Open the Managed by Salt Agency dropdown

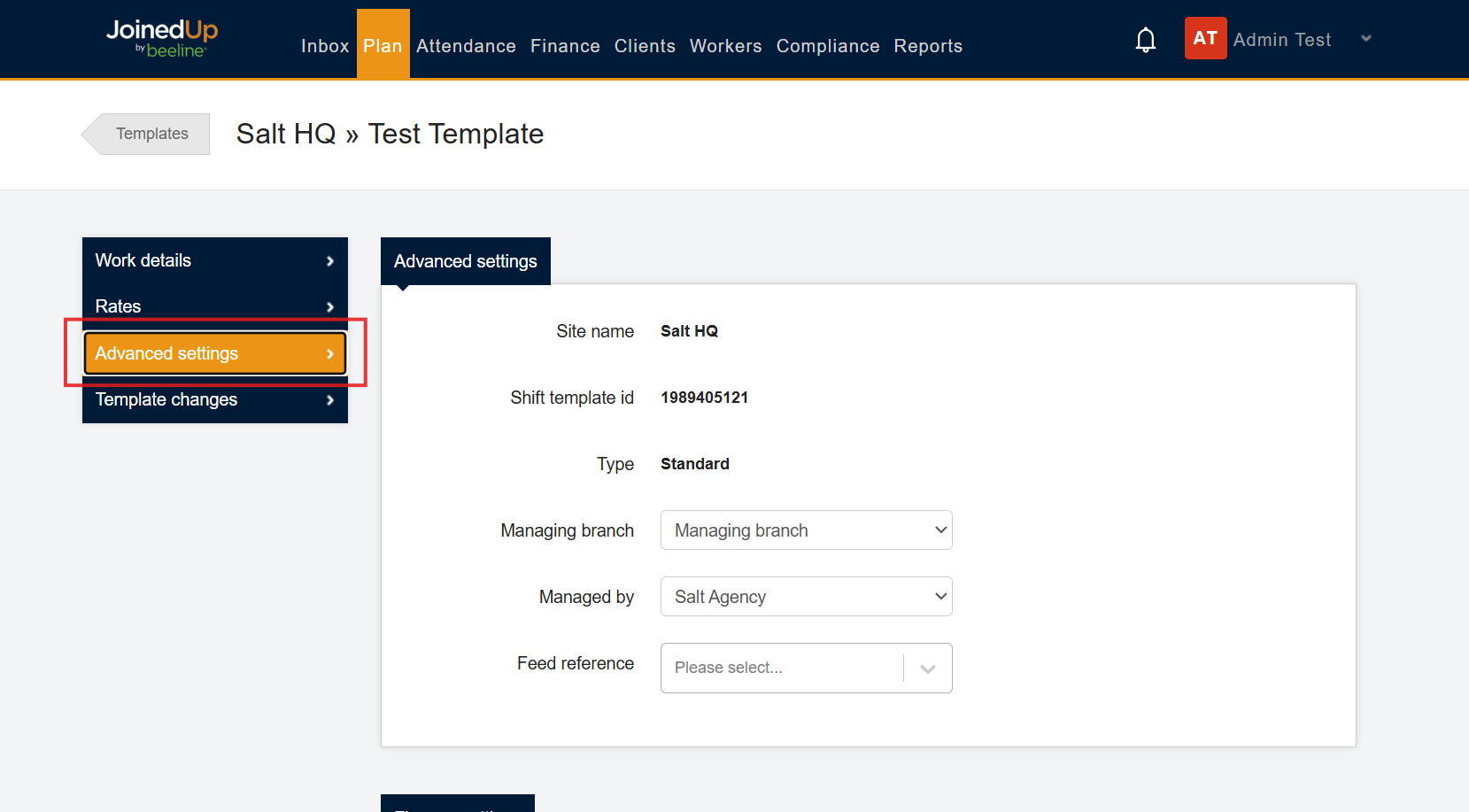pos(806,596)
